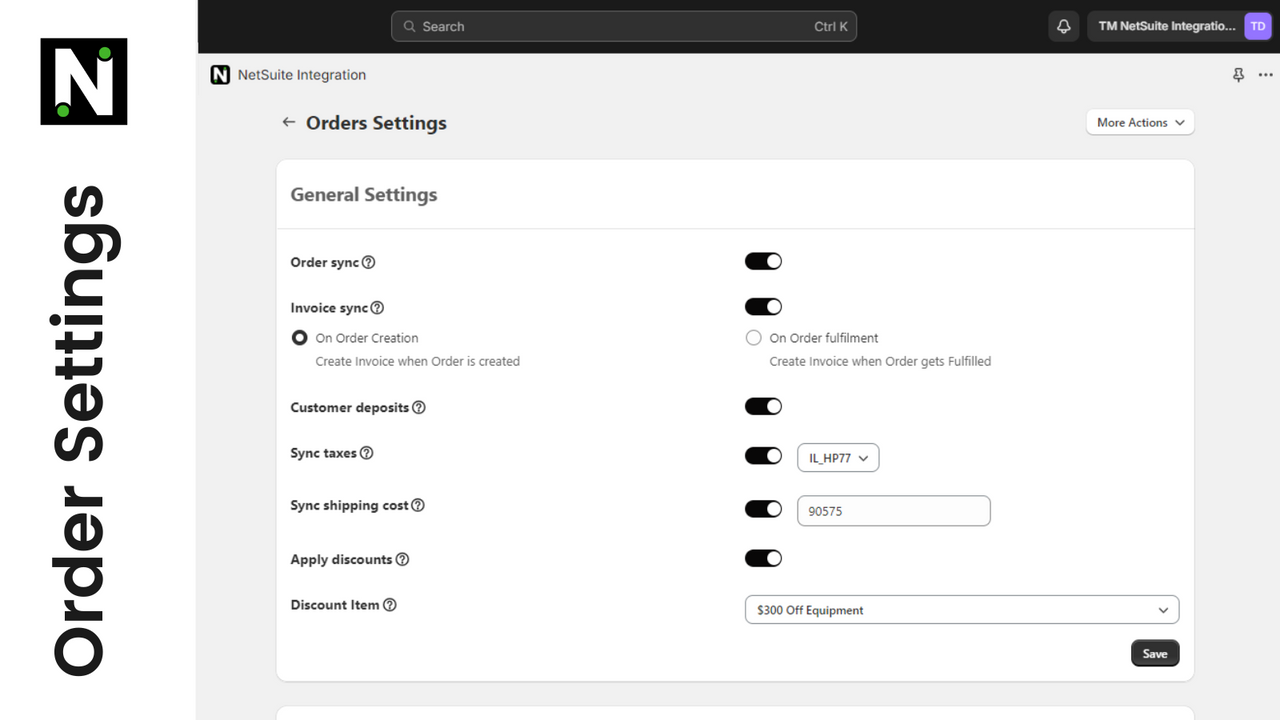Screen dimensions: 1280x720
Task: Click the NetSuite Integration app title
Action: [x=302, y=75]
